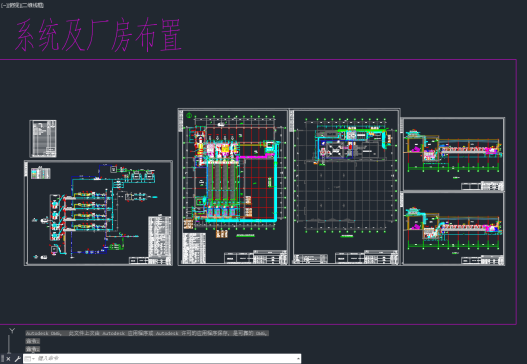Select the system piping schematic drawing sheet
The width and height of the screenshot is (527, 364).
click(x=98, y=213)
